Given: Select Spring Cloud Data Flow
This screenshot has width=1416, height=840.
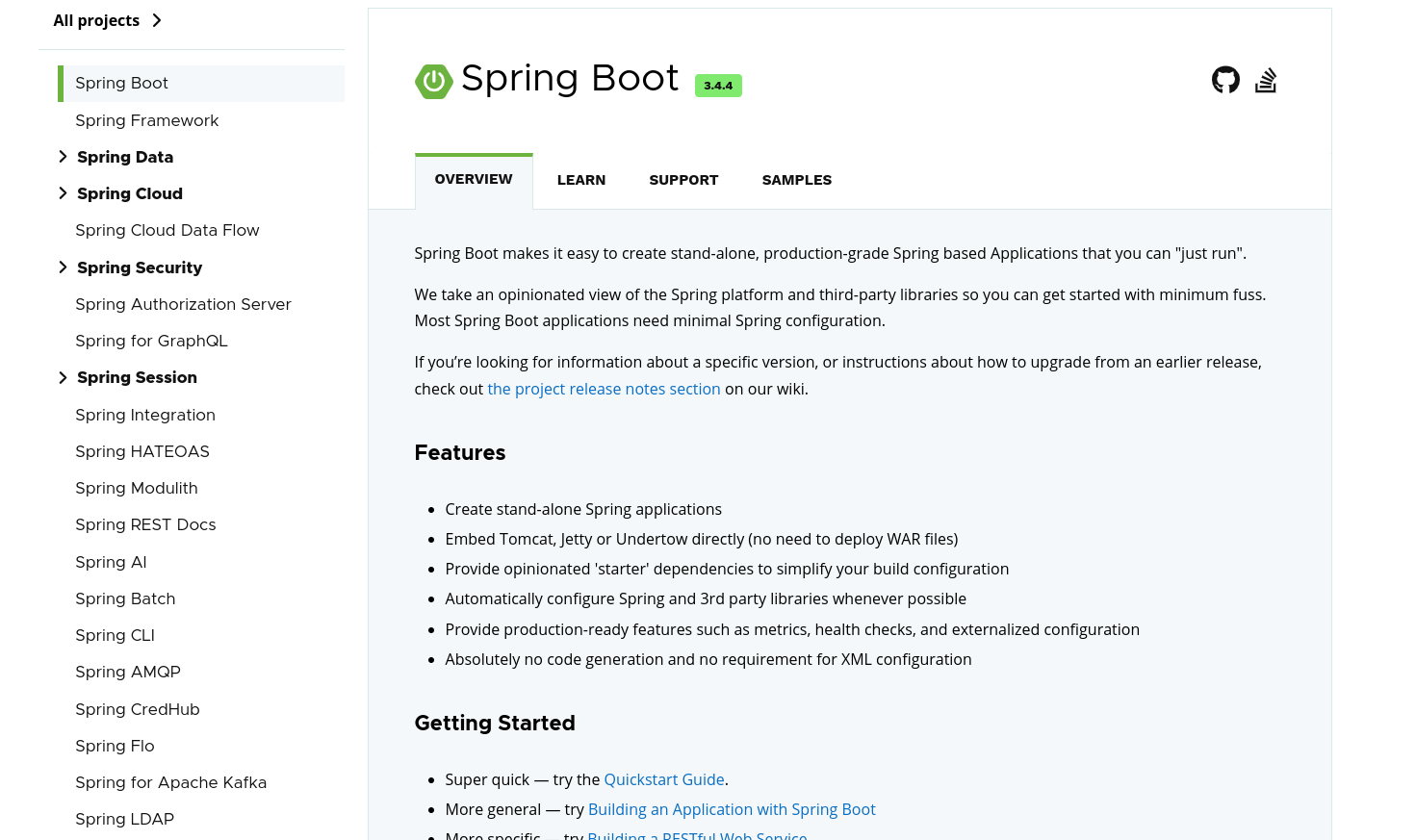Looking at the screenshot, I should coord(167,230).
